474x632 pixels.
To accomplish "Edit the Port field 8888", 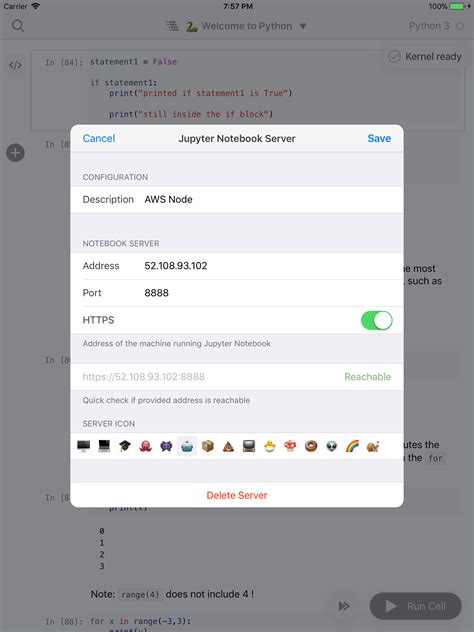I will [x=237, y=293].
